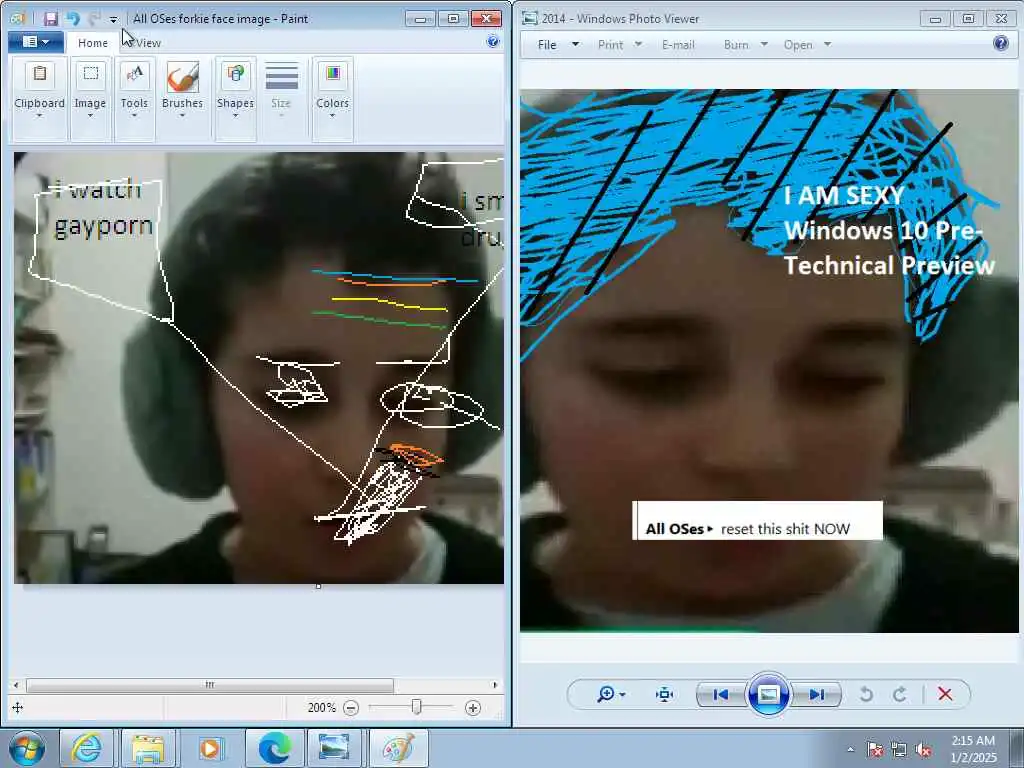
Task: Click the Save icon in Paint title bar
Action: coord(50,19)
